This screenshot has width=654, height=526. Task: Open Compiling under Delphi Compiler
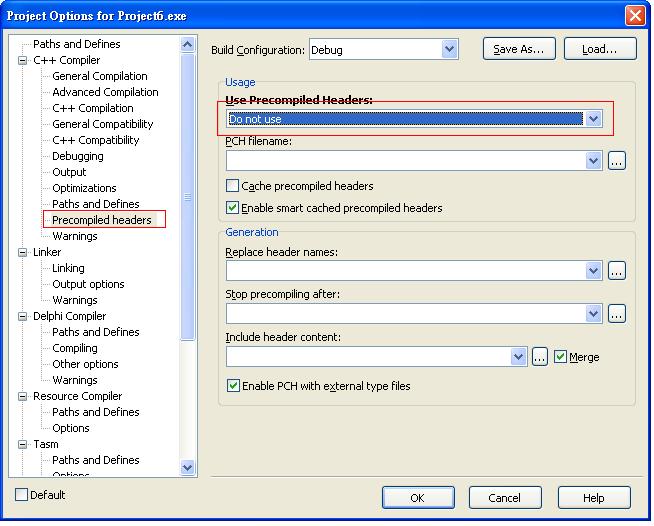click(x=75, y=348)
